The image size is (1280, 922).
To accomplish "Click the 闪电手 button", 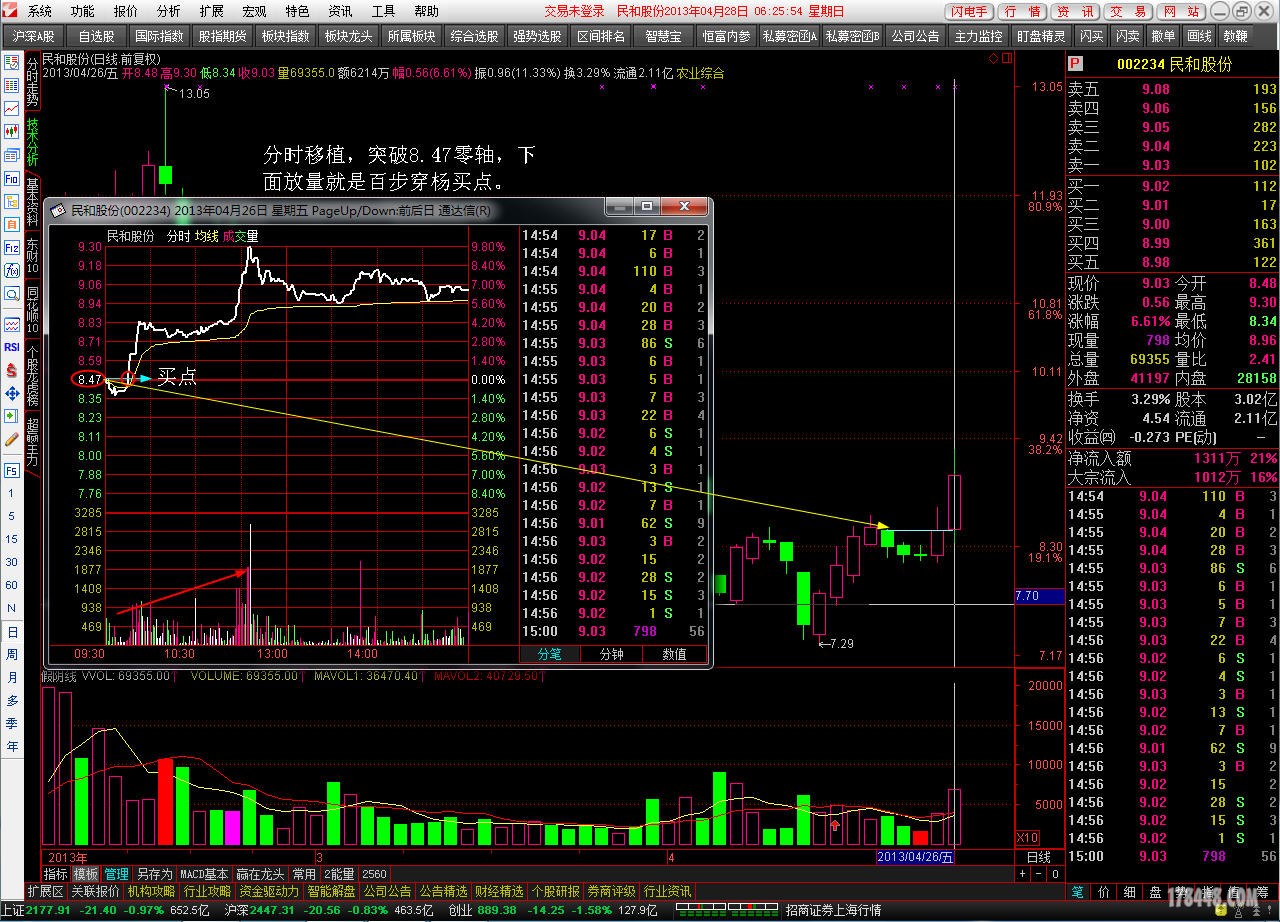I will (x=968, y=12).
